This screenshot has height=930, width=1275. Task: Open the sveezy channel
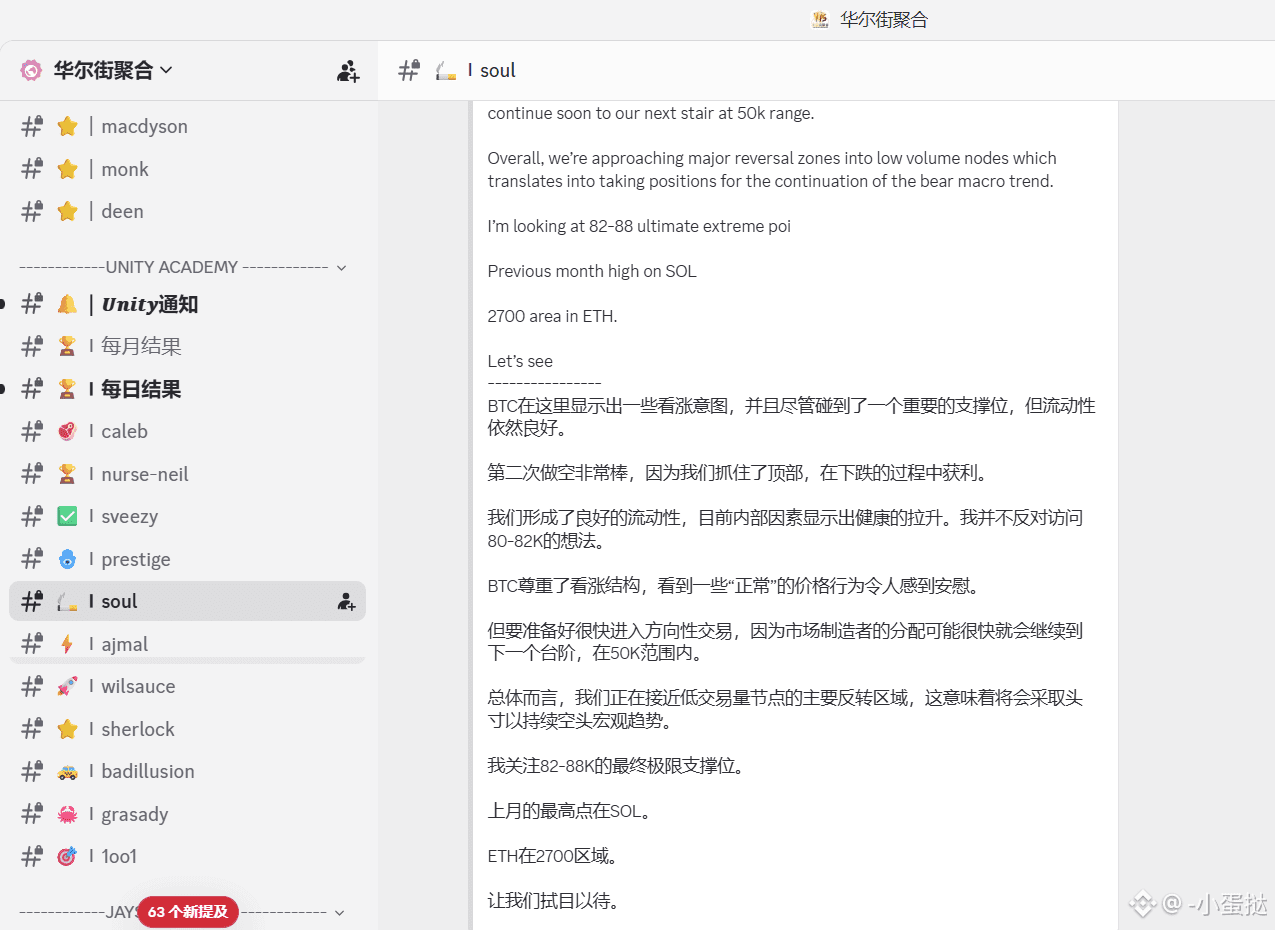tap(188, 516)
